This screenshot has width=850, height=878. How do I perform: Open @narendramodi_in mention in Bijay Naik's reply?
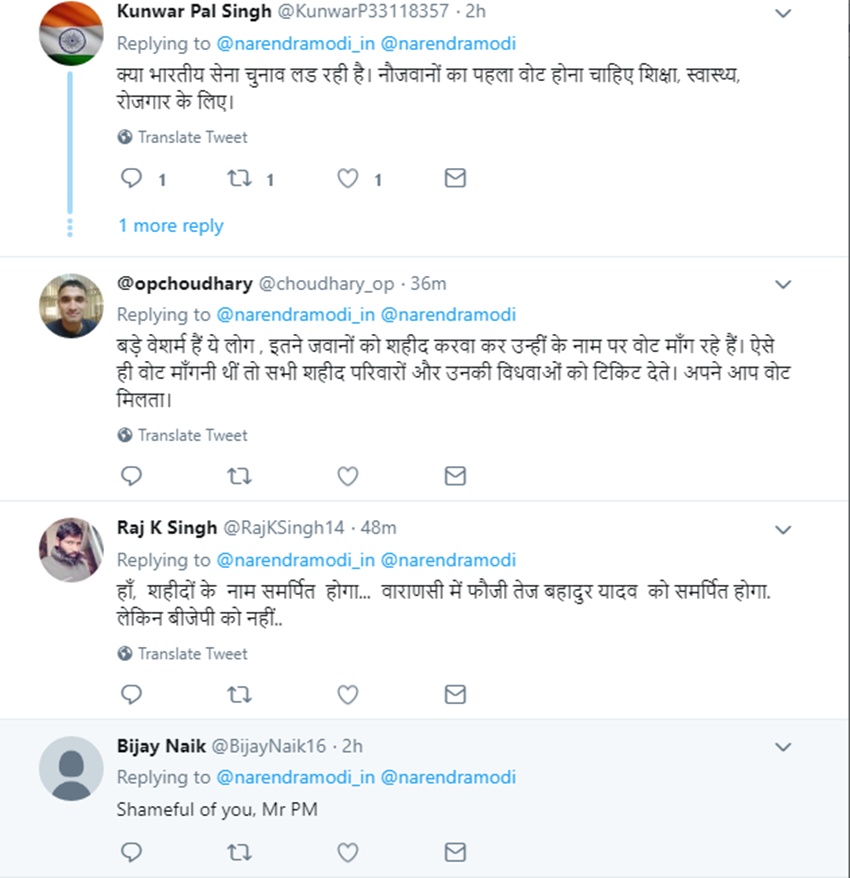pos(294,777)
